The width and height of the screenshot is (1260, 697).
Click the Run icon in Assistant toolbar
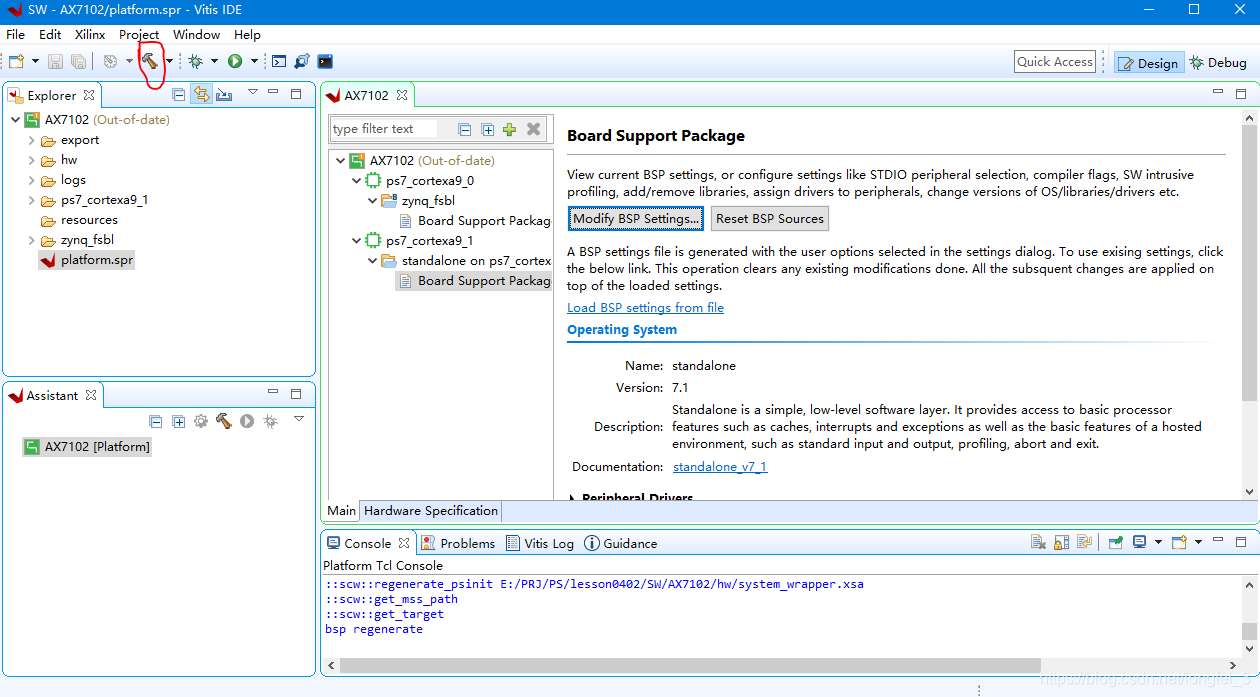247,421
